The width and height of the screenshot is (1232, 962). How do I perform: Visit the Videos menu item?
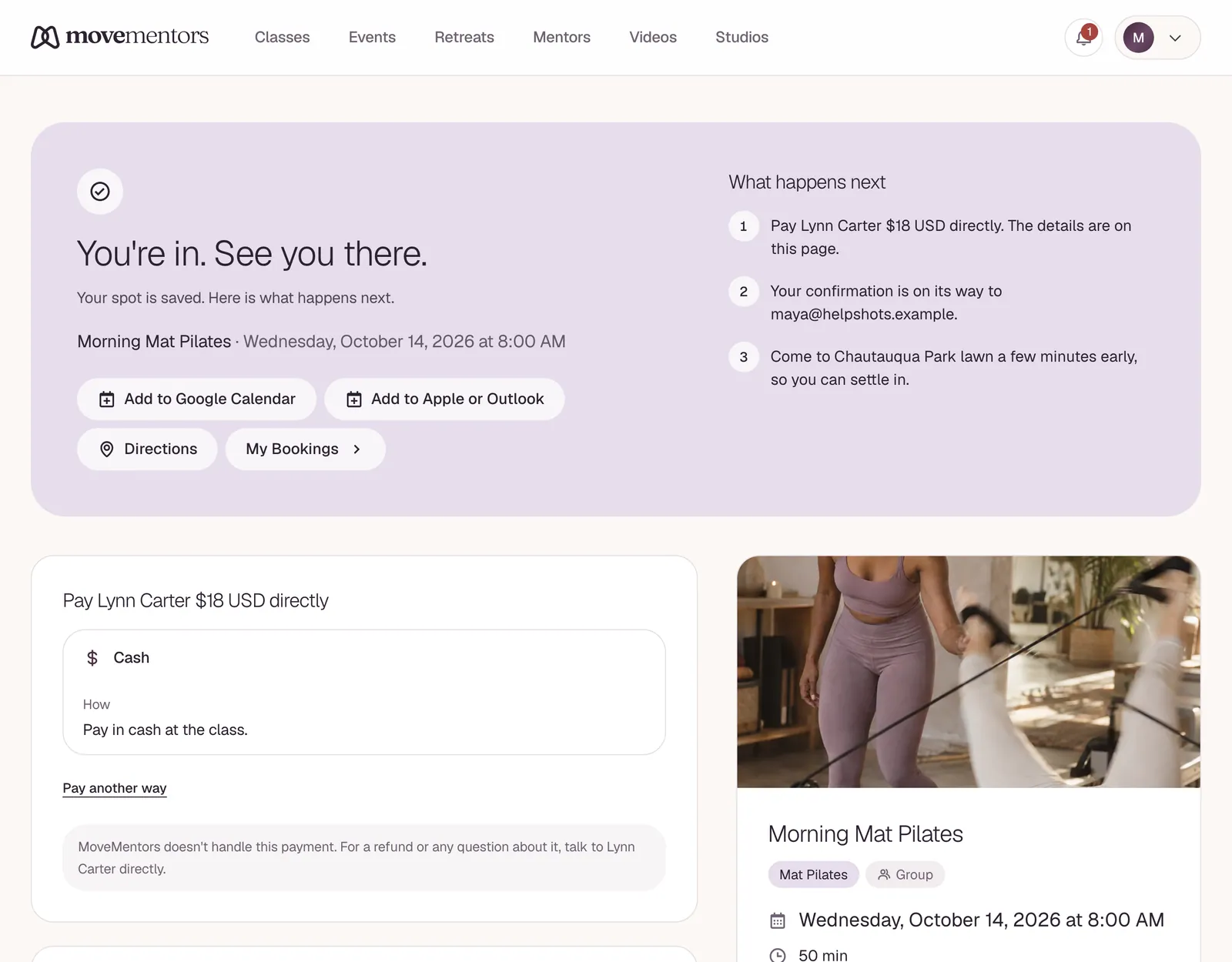653,37
